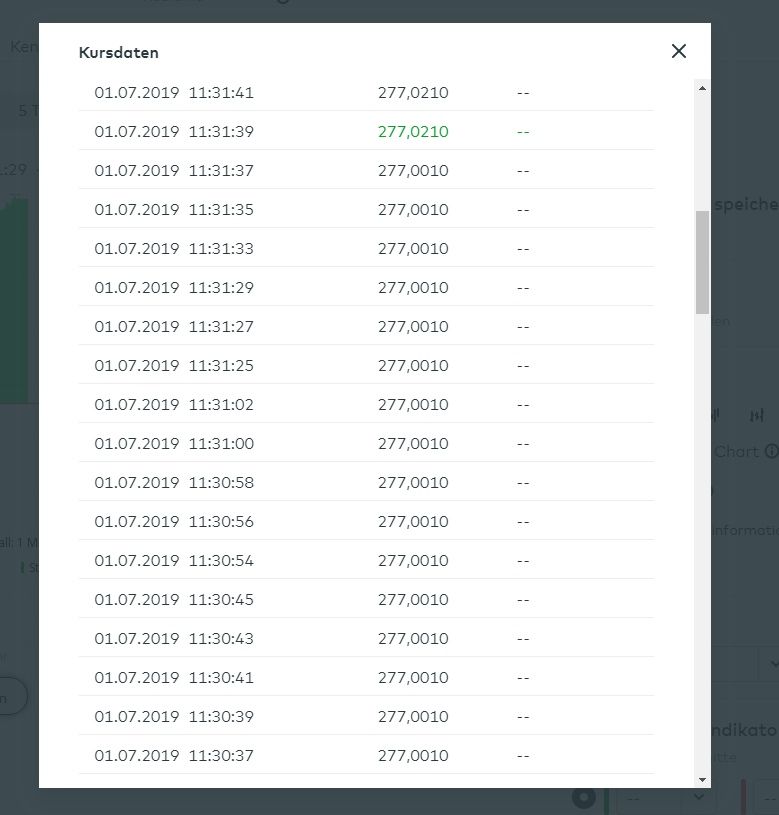Click the scrollbar up arrow in Kursdaten

pyautogui.click(x=702, y=88)
